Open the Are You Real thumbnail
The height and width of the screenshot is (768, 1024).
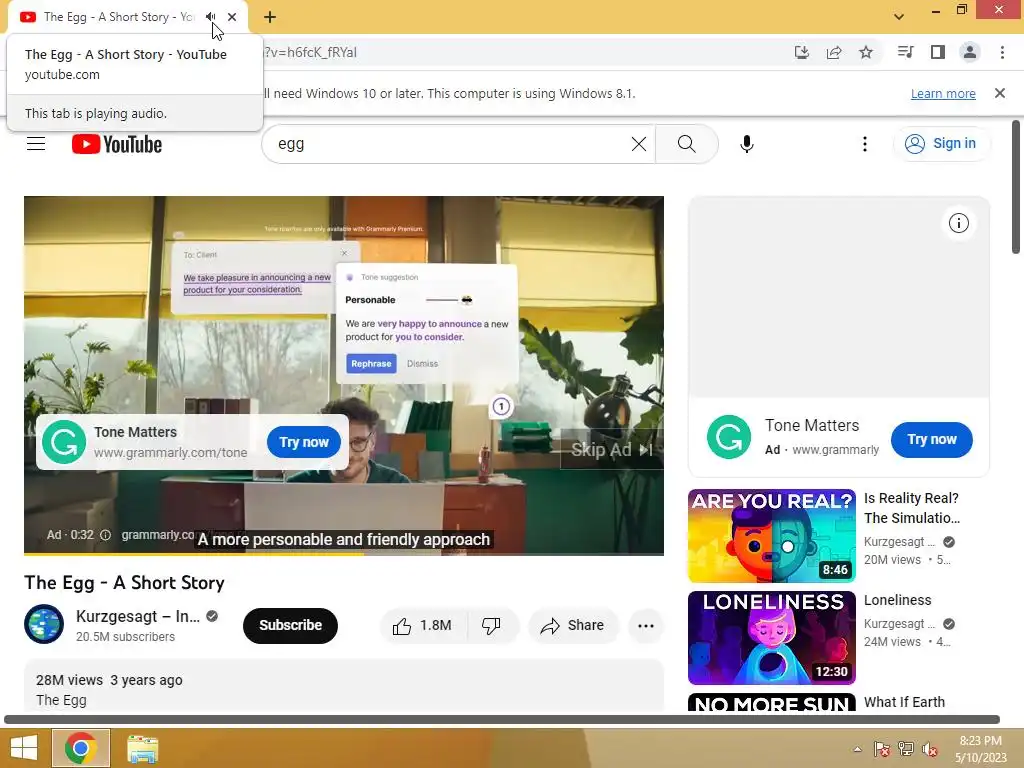click(x=772, y=536)
